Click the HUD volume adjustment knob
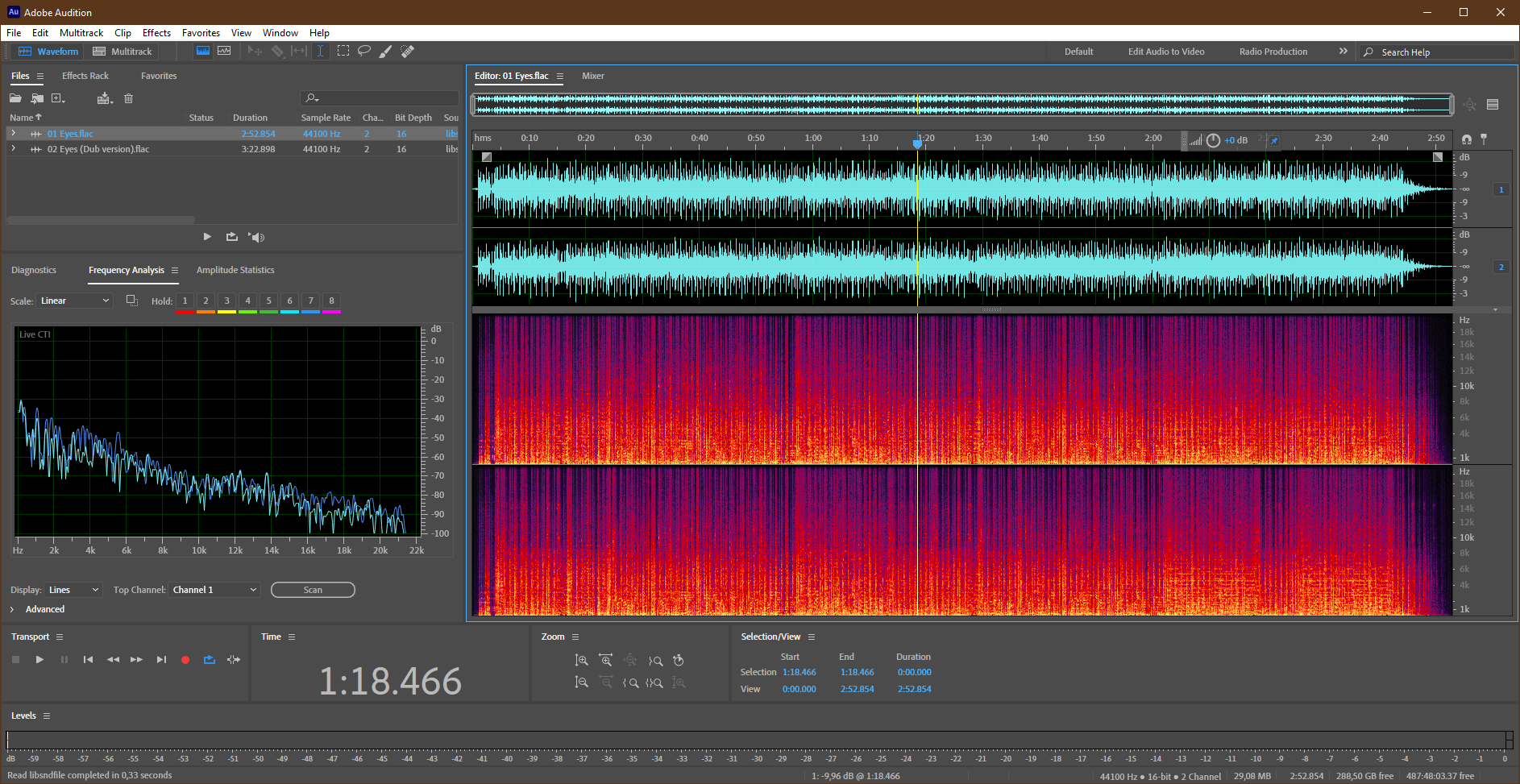The height and width of the screenshot is (784, 1520). click(1213, 140)
